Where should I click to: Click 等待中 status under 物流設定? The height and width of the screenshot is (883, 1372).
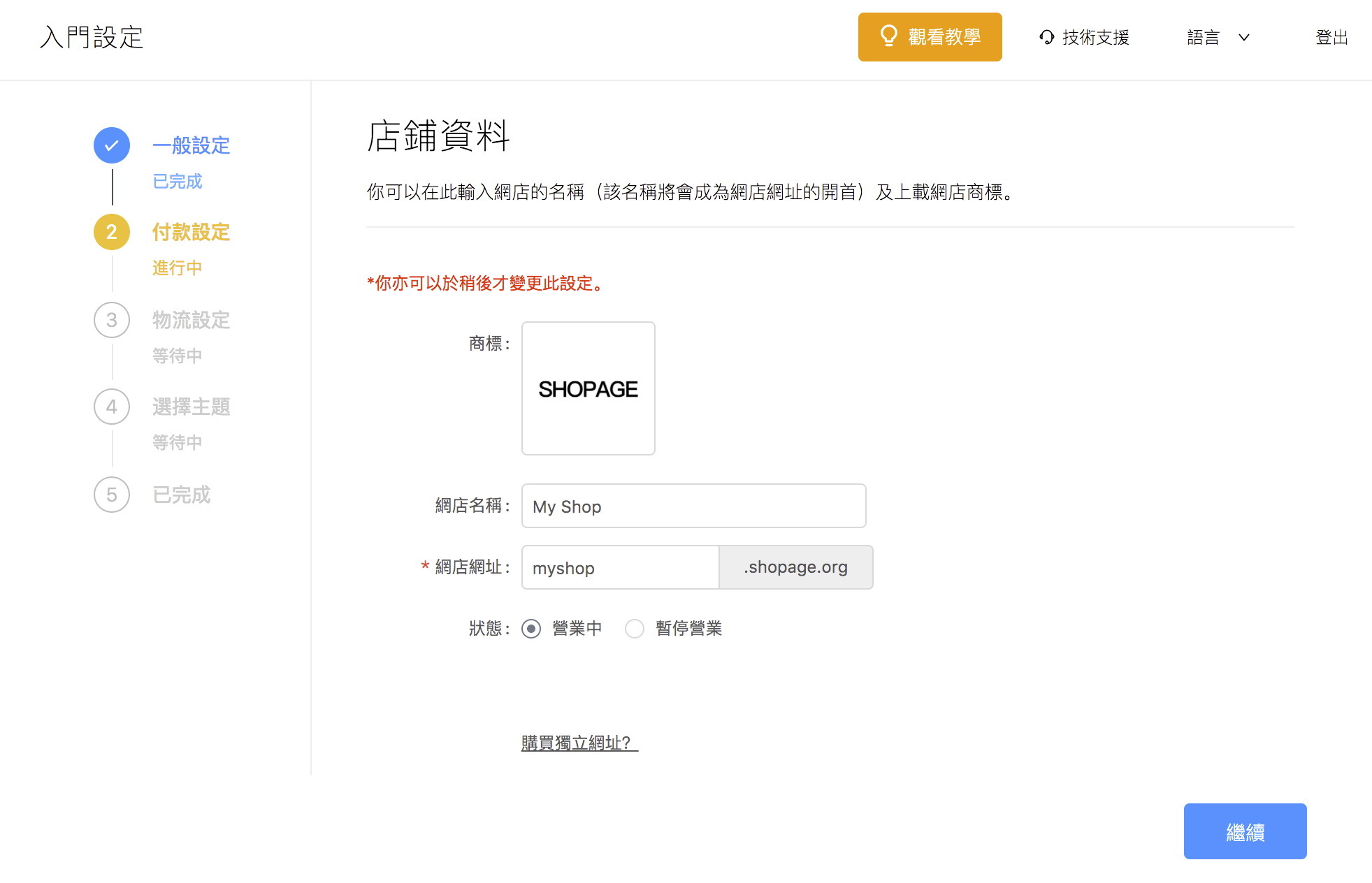[x=178, y=356]
